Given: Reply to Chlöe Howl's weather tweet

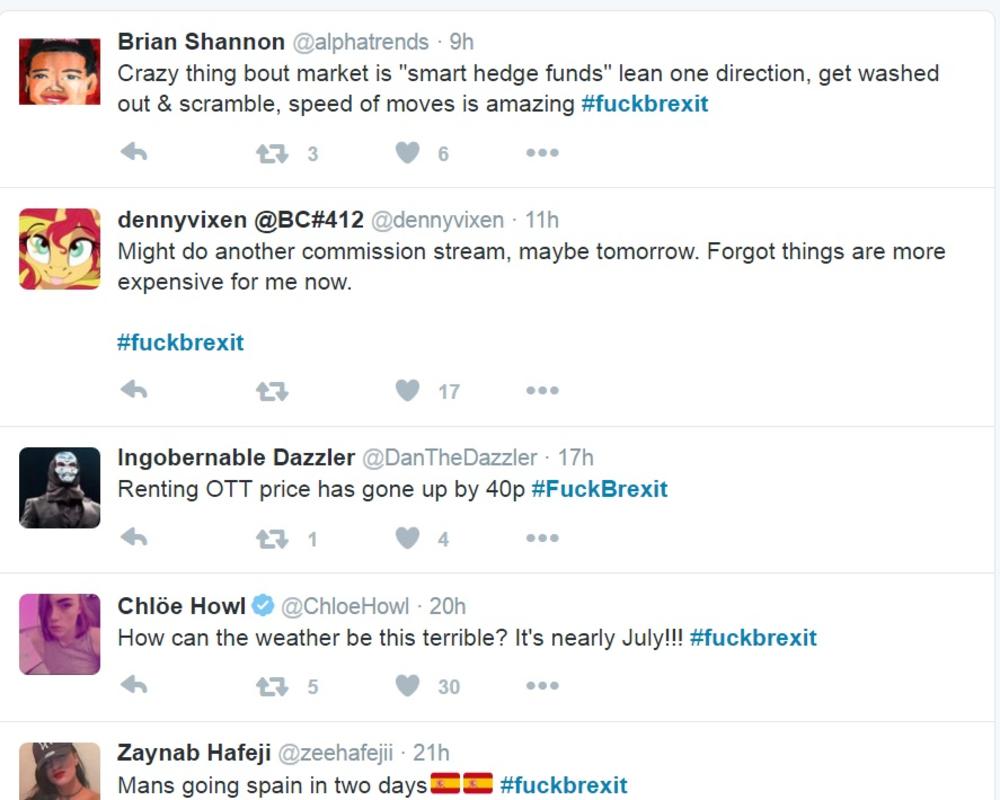Looking at the screenshot, I should tap(134, 686).
